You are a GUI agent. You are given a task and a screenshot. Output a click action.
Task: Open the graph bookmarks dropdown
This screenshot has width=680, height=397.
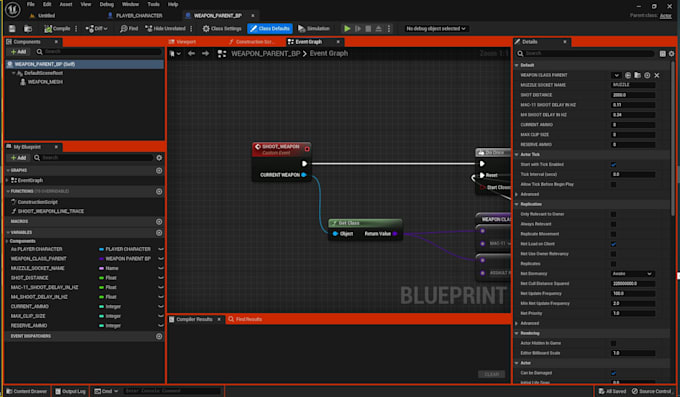[175, 54]
